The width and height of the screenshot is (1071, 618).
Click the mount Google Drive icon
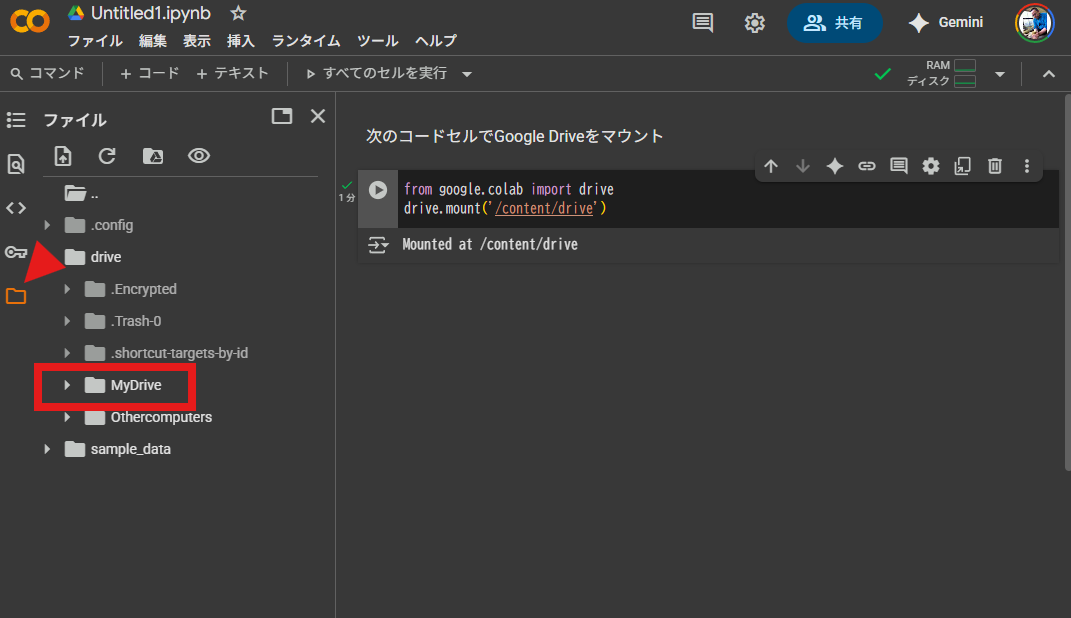click(x=152, y=156)
